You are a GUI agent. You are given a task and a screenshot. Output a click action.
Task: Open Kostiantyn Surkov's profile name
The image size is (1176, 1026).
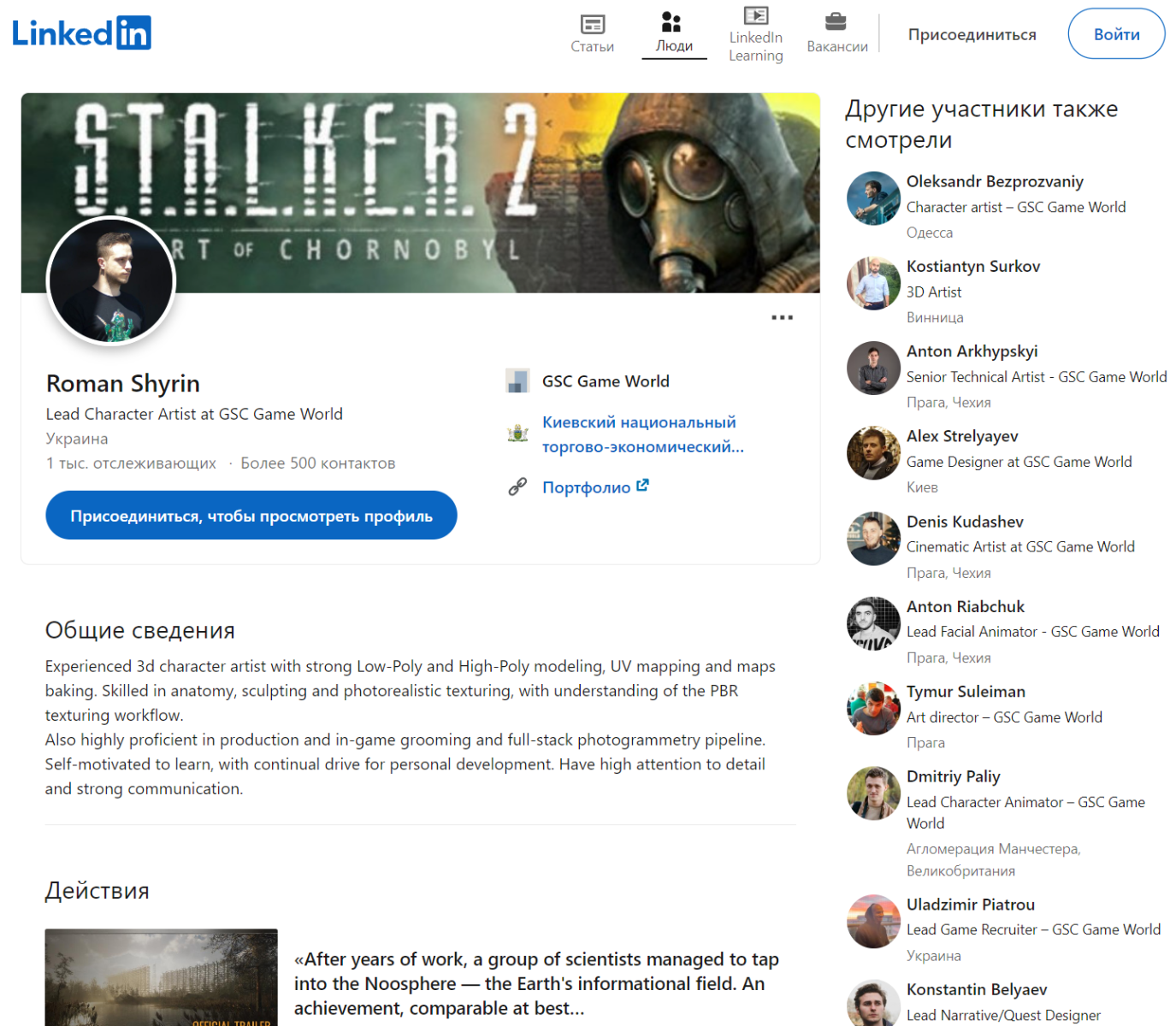click(x=973, y=266)
